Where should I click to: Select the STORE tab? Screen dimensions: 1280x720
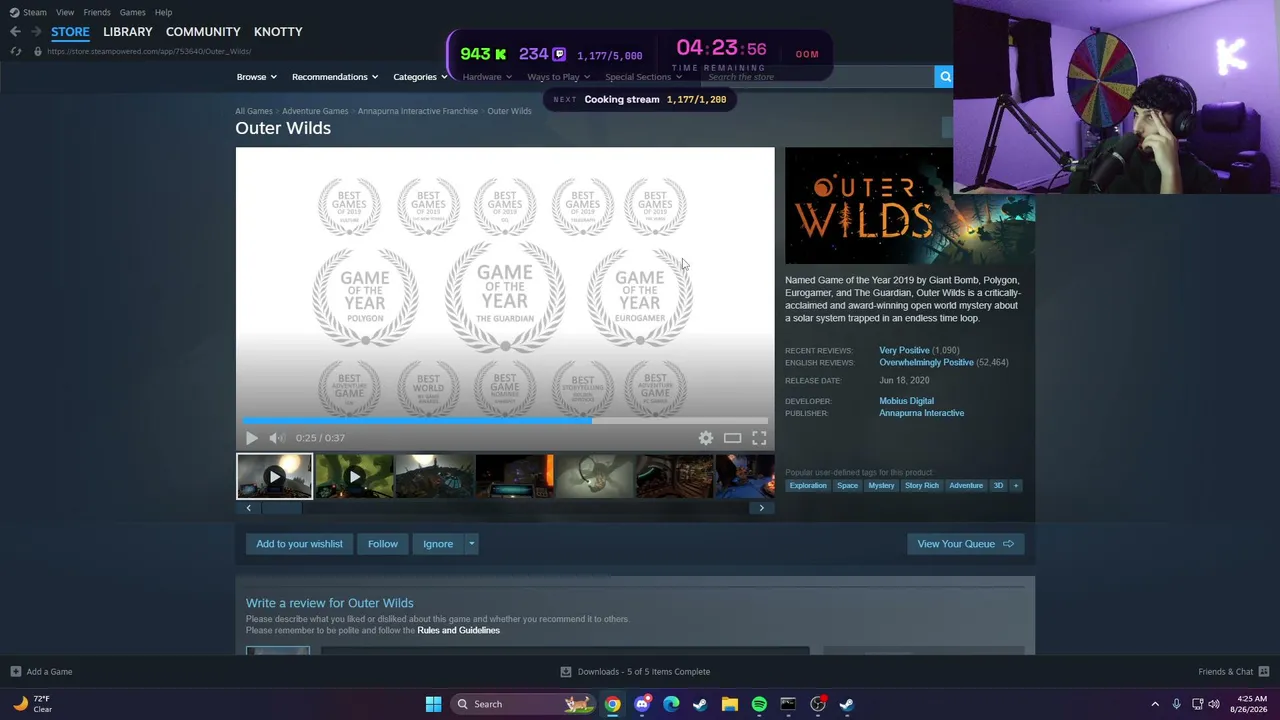[70, 32]
